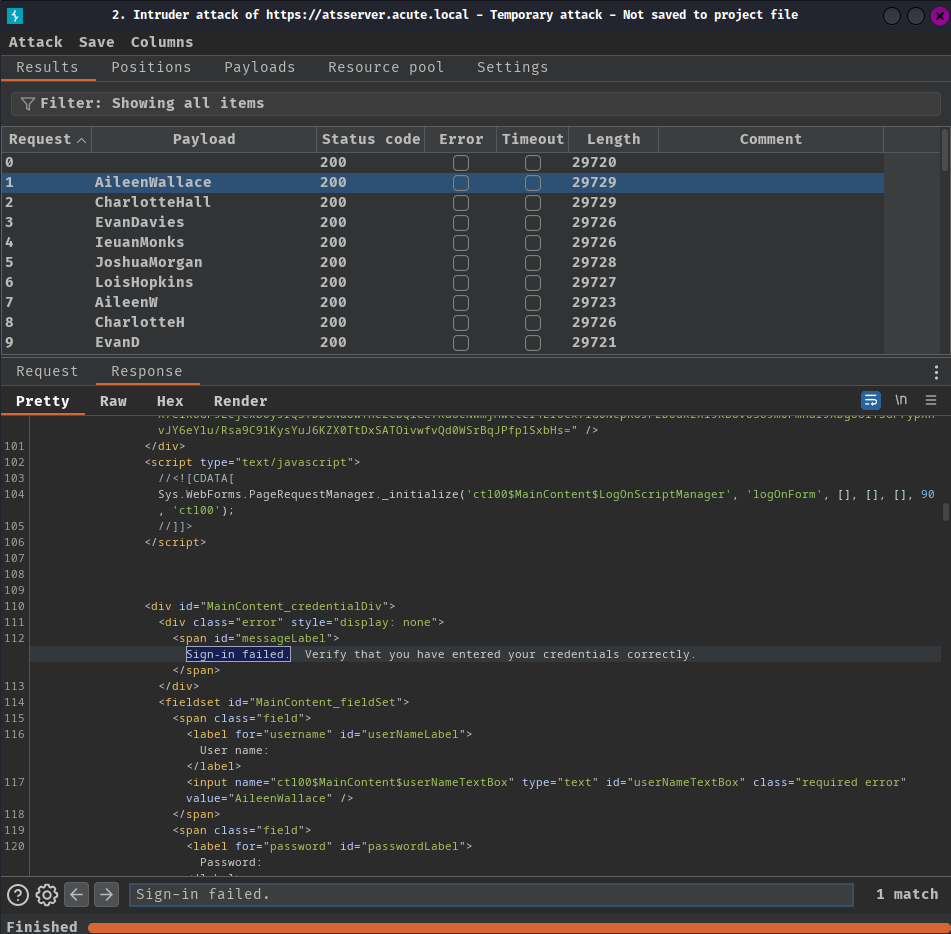Image resolution: width=951 pixels, height=934 pixels.
Task: Open the Save menu
Action: tap(96, 42)
